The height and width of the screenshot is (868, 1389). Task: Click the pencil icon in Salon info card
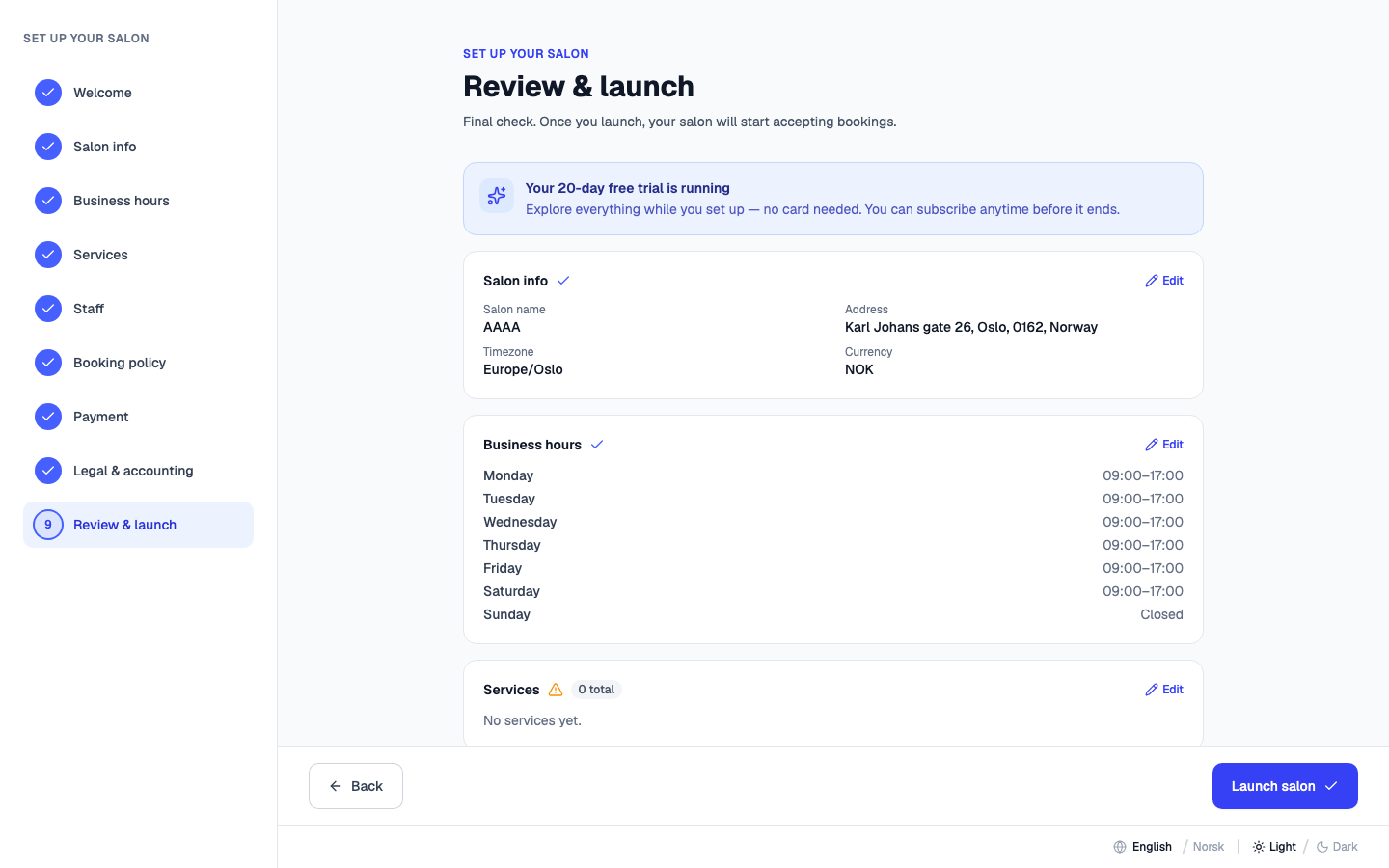[1152, 281]
